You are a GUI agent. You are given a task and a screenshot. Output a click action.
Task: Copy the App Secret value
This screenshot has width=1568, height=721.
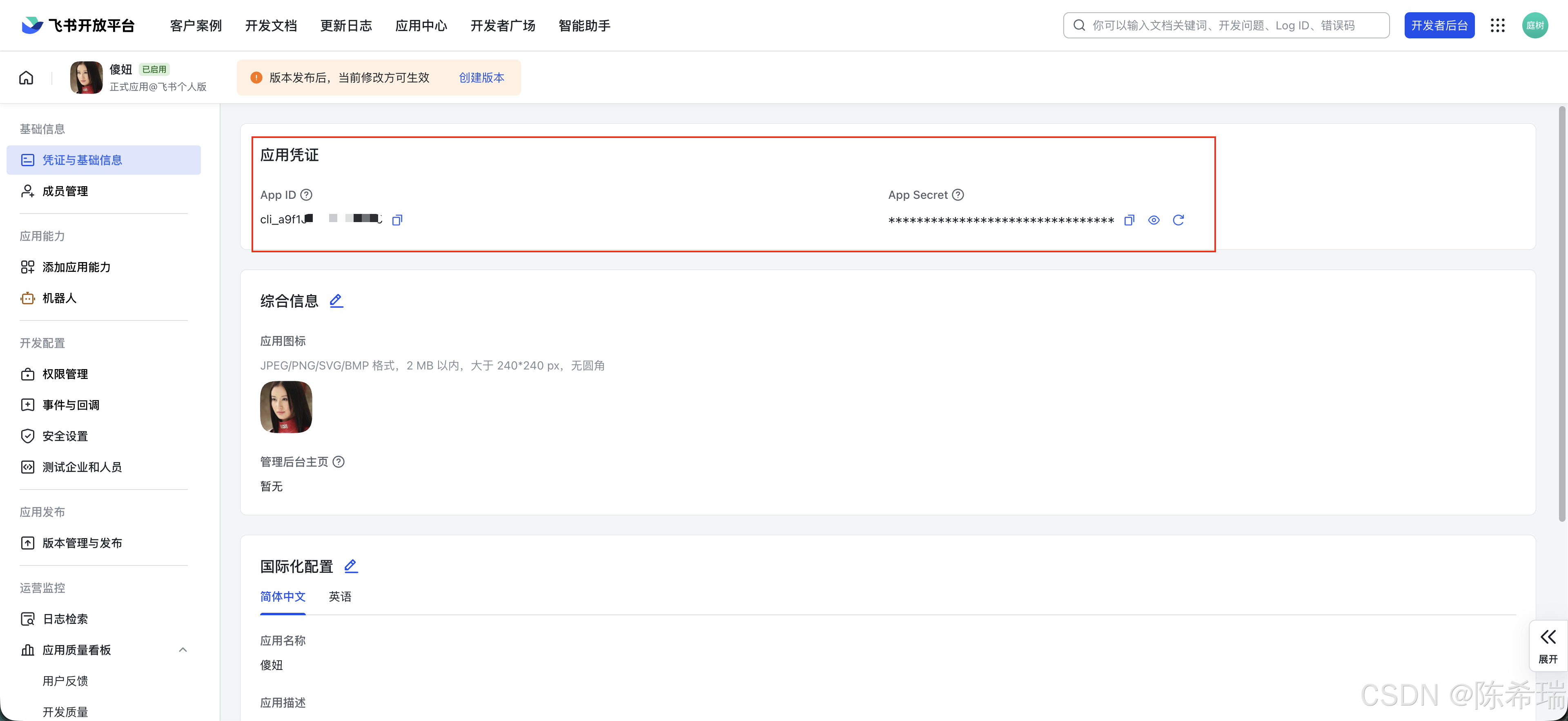[1129, 220]
